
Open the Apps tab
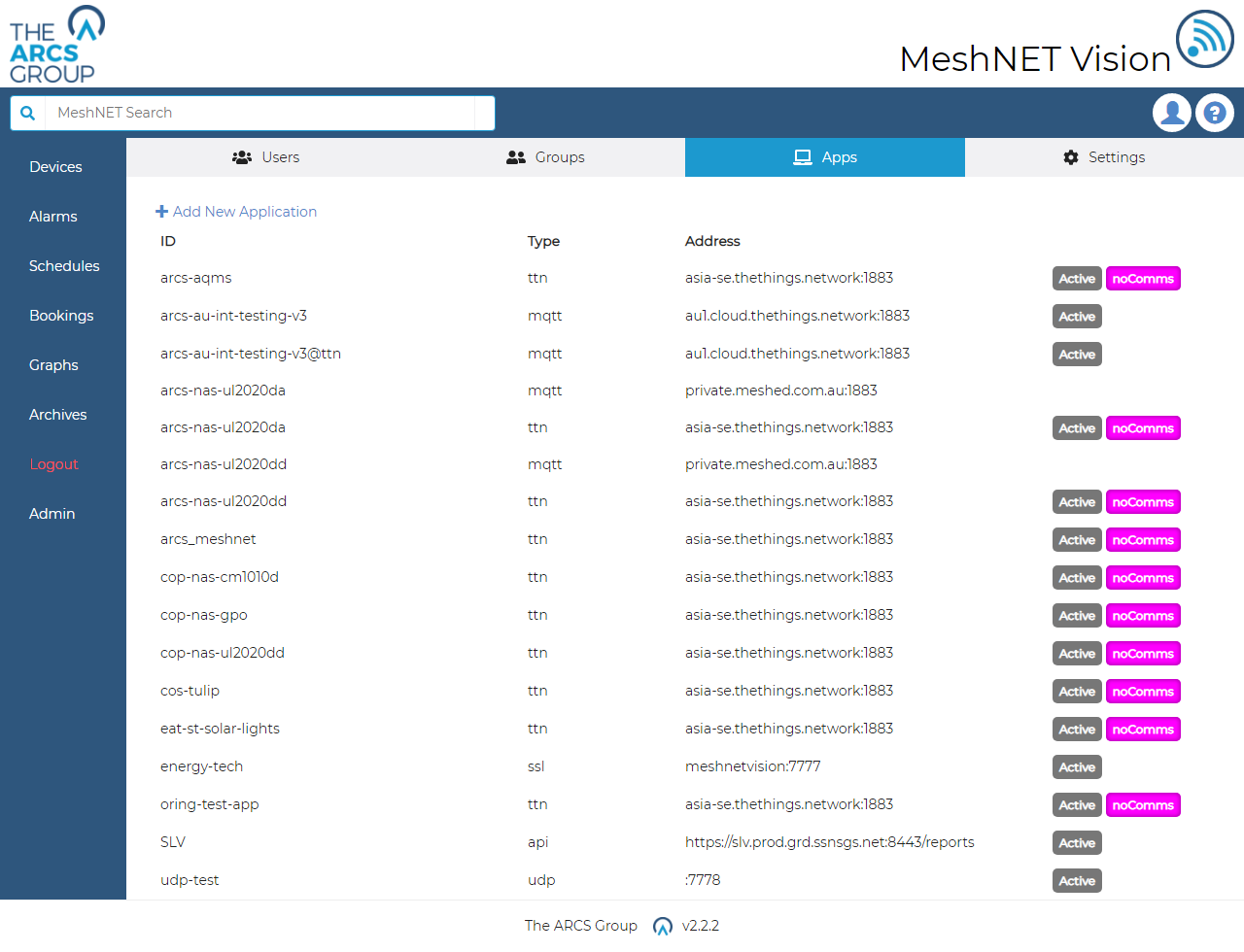coord(824,157)
